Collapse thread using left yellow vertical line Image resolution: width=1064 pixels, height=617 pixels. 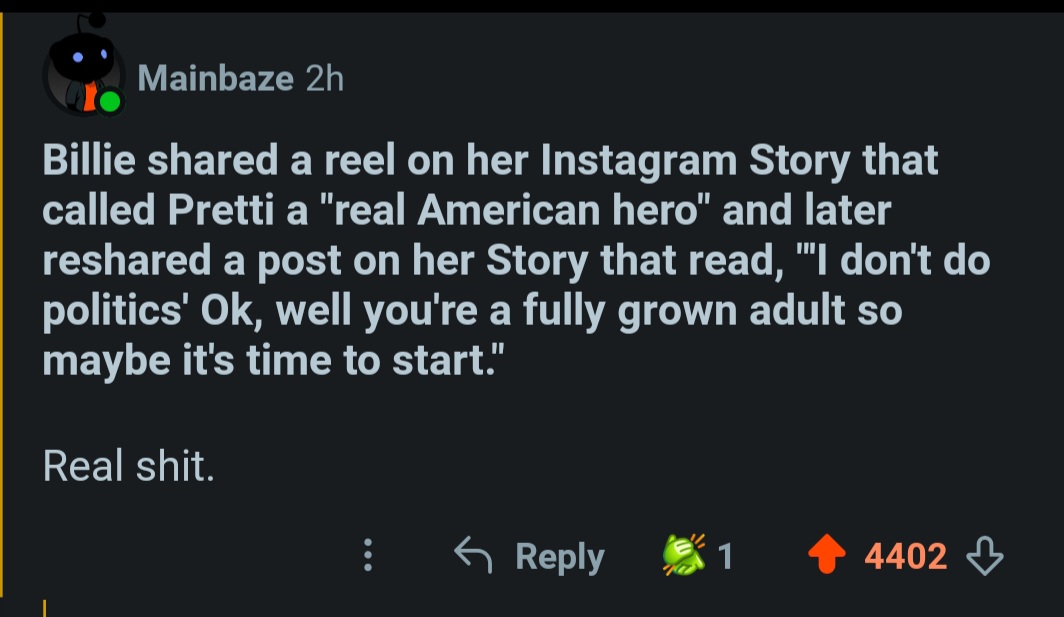pyautogui.click(x=3, y=300)
